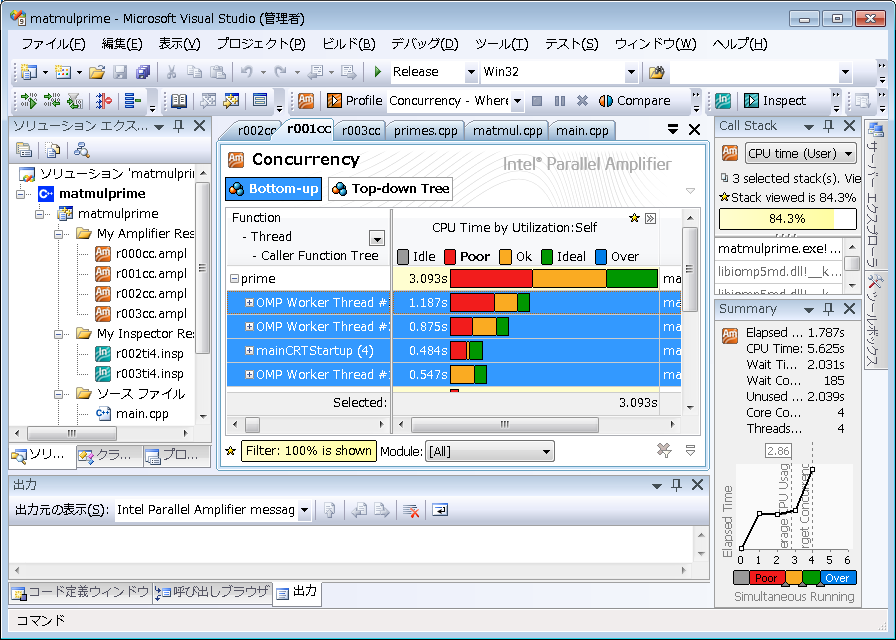Screen dimensions: 896x640
Task: Switch to the matmul.cpp tab
Action: [x=507, y=131]
